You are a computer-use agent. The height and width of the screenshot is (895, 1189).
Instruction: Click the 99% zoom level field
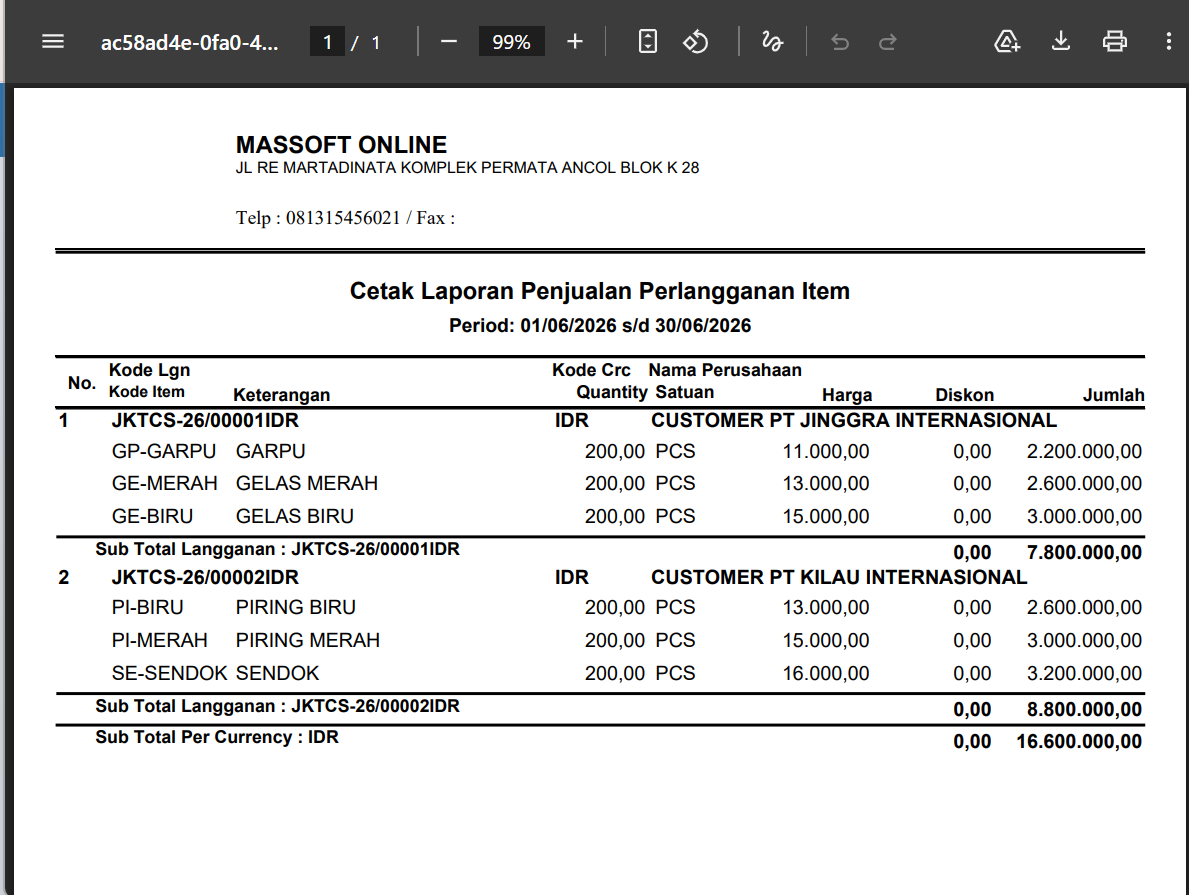(x=511, y=42)
